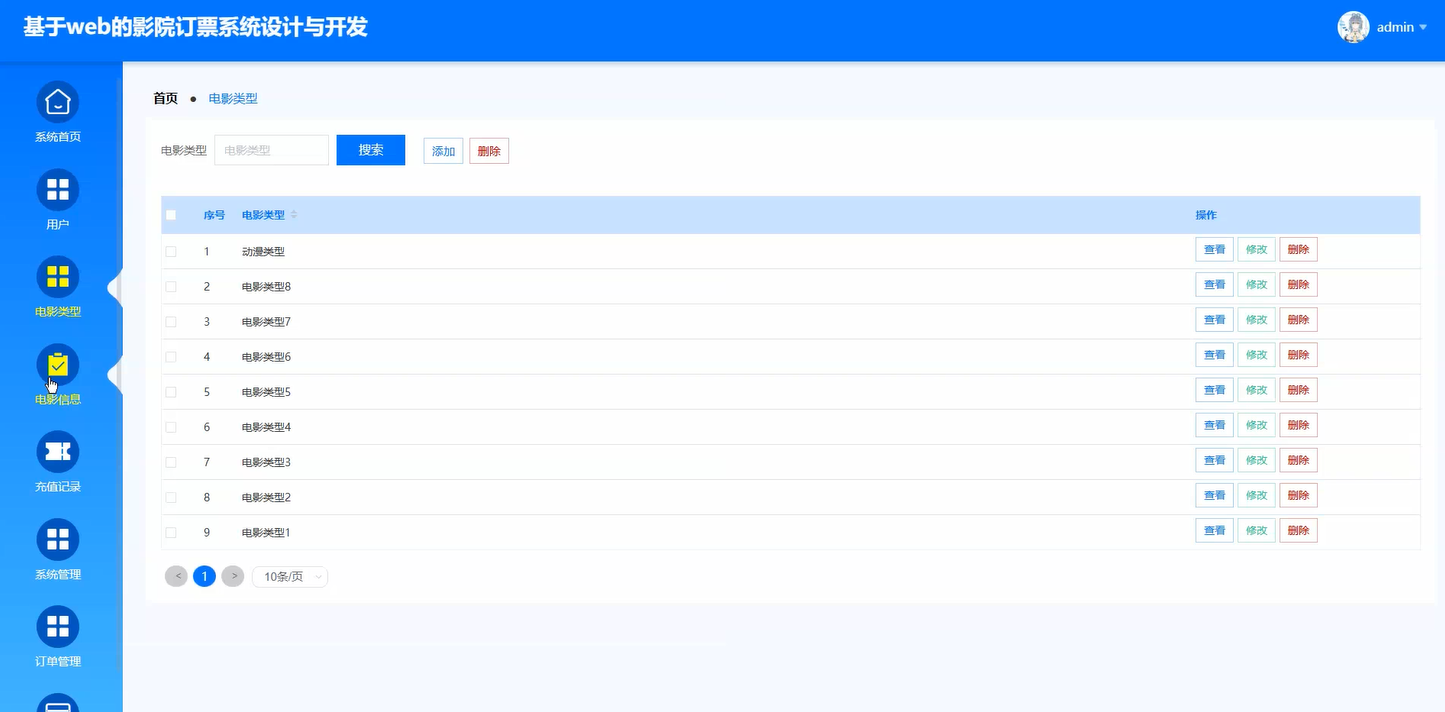
Task: Check the 电影类型8 row checkbox
Action: click(x=171, y=287)
